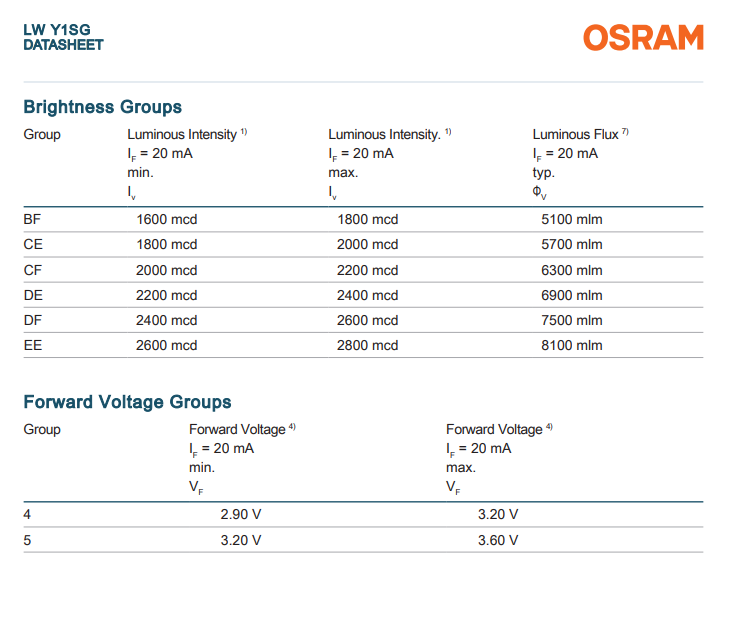Click the 5100 mlm flux value
The image size is (731, 618).
[572, 220]
